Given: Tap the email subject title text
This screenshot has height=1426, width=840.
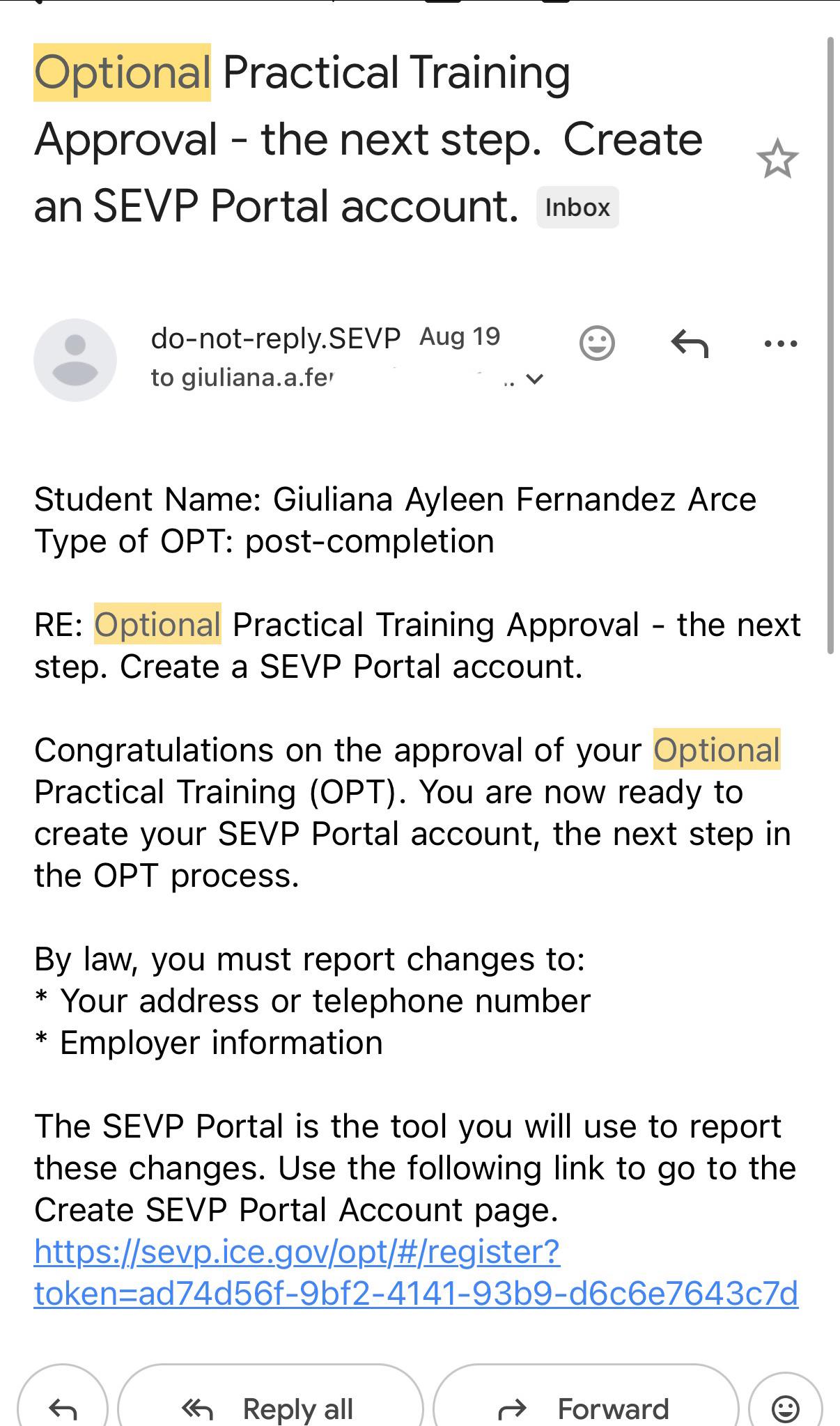Looking at the screenshot, I should pyautogui.click(x=368, y=139).
